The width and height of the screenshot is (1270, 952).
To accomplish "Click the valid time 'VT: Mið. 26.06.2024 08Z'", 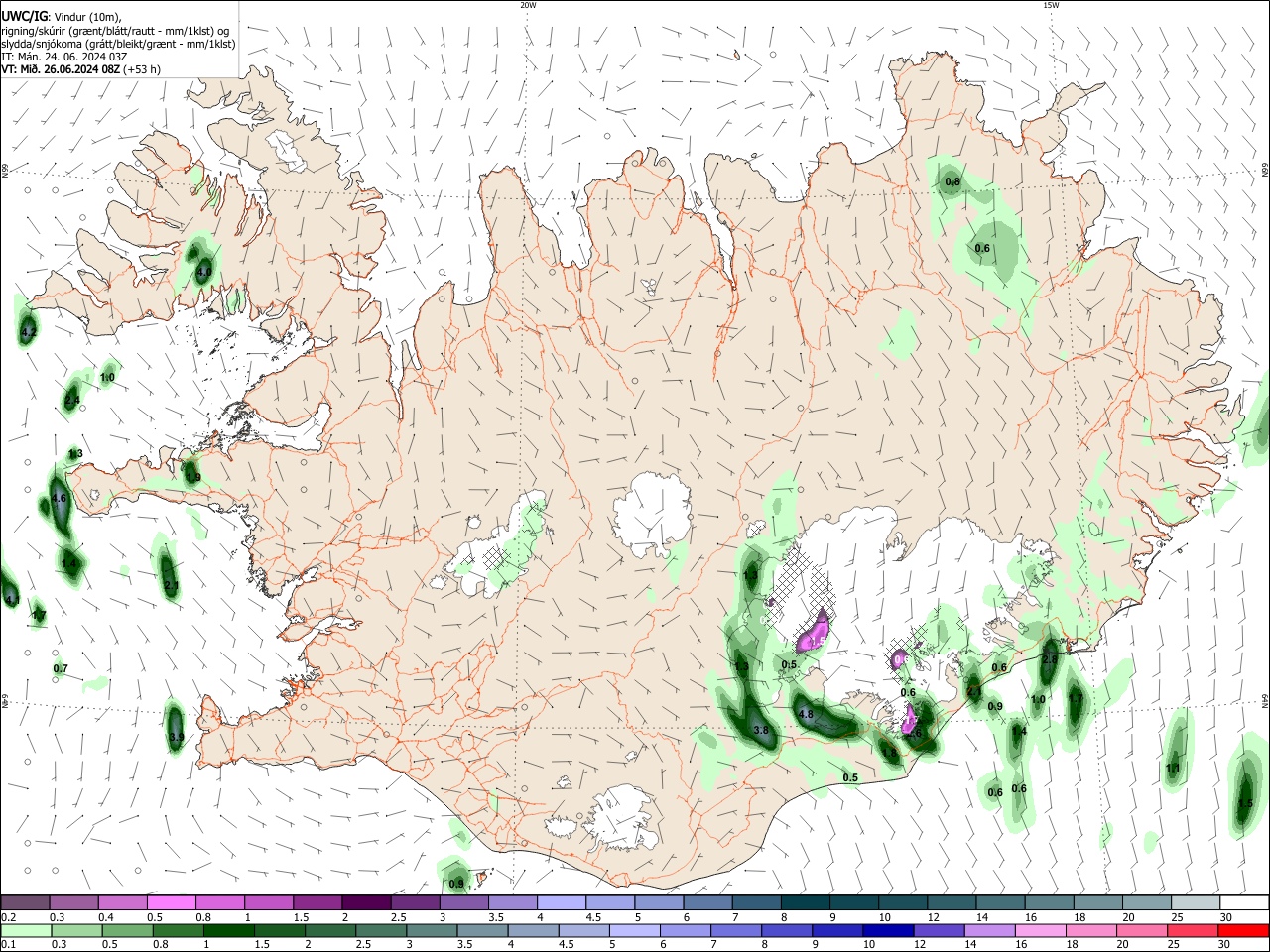I will coord(62,70).
